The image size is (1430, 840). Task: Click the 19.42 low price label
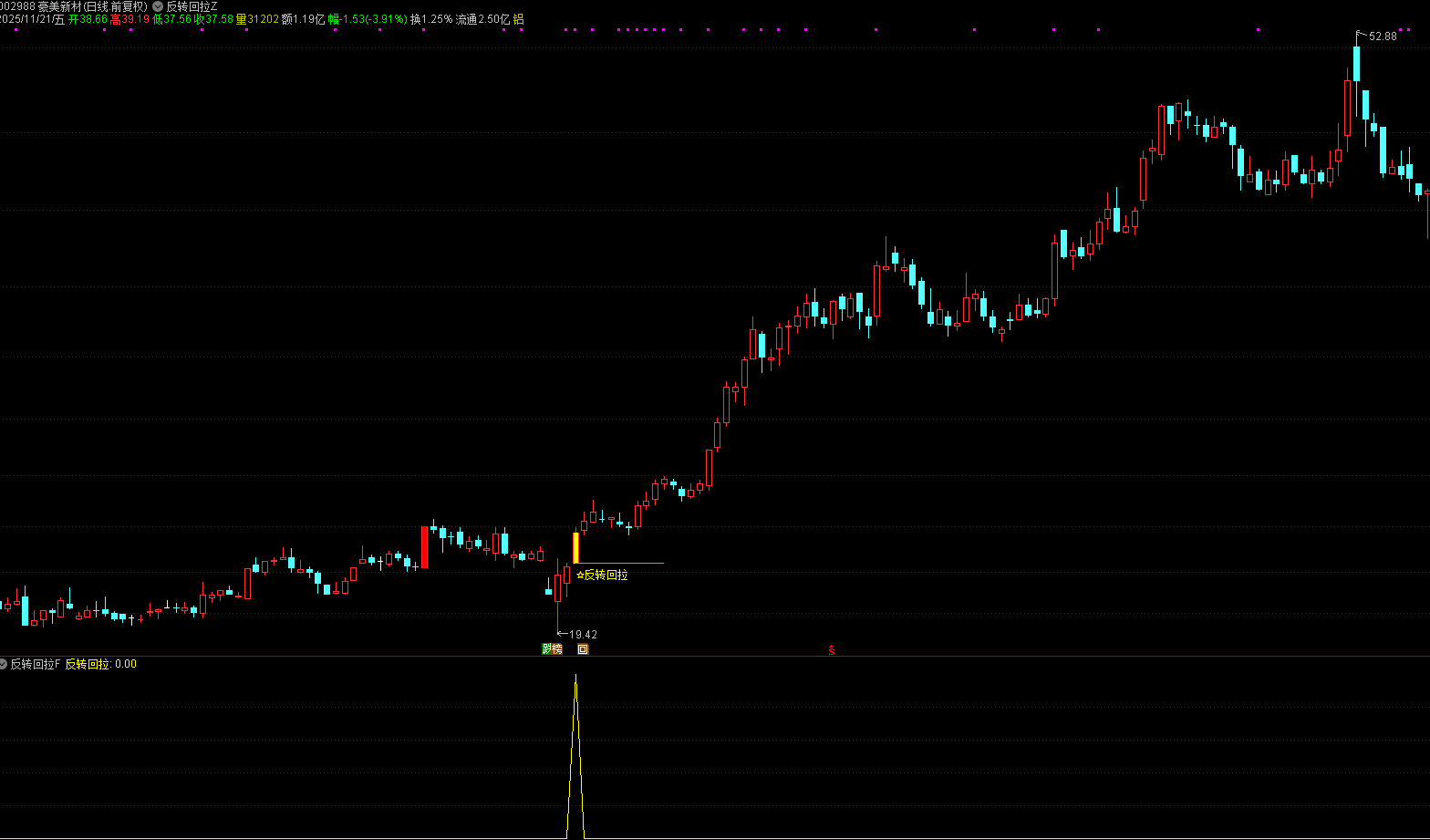(583, 635)
